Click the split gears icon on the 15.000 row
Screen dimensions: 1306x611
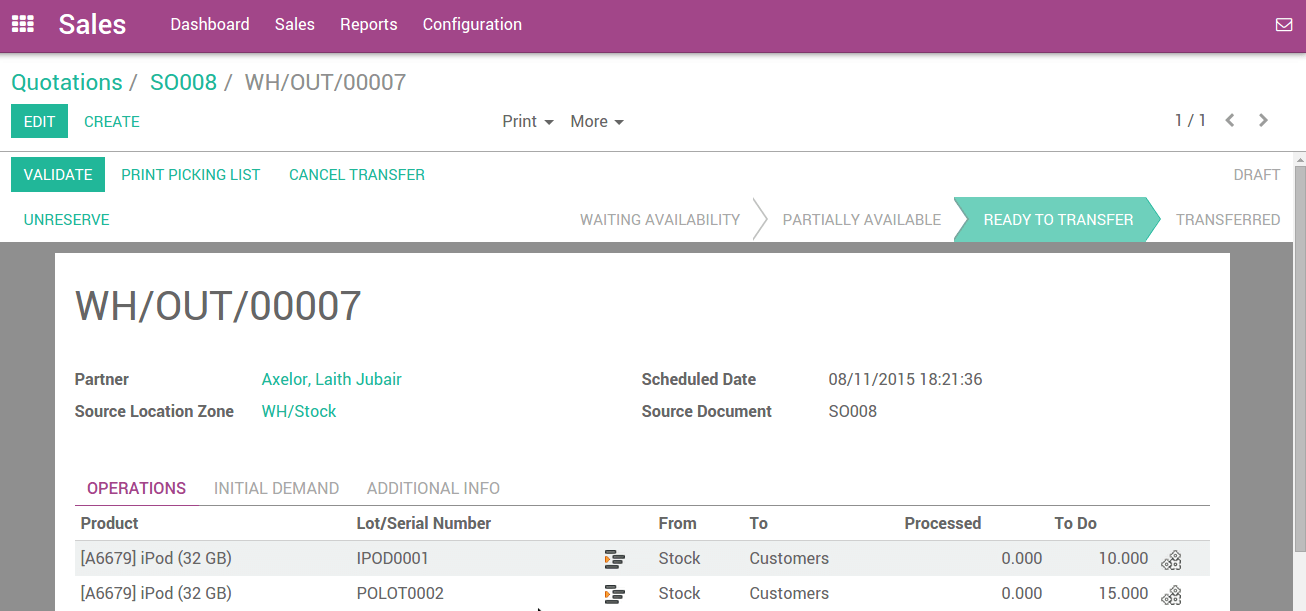pyautogui.click(x=1171, y=594)
